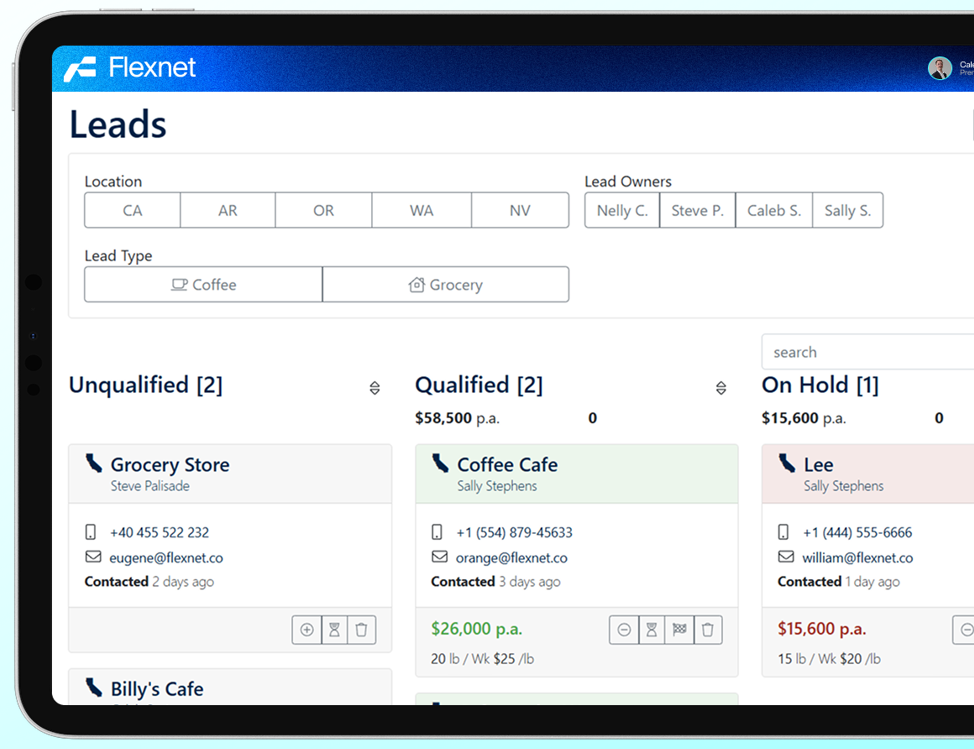
Task: Click phone number +40 455 522 232
Action: click(x=159, y=532)
